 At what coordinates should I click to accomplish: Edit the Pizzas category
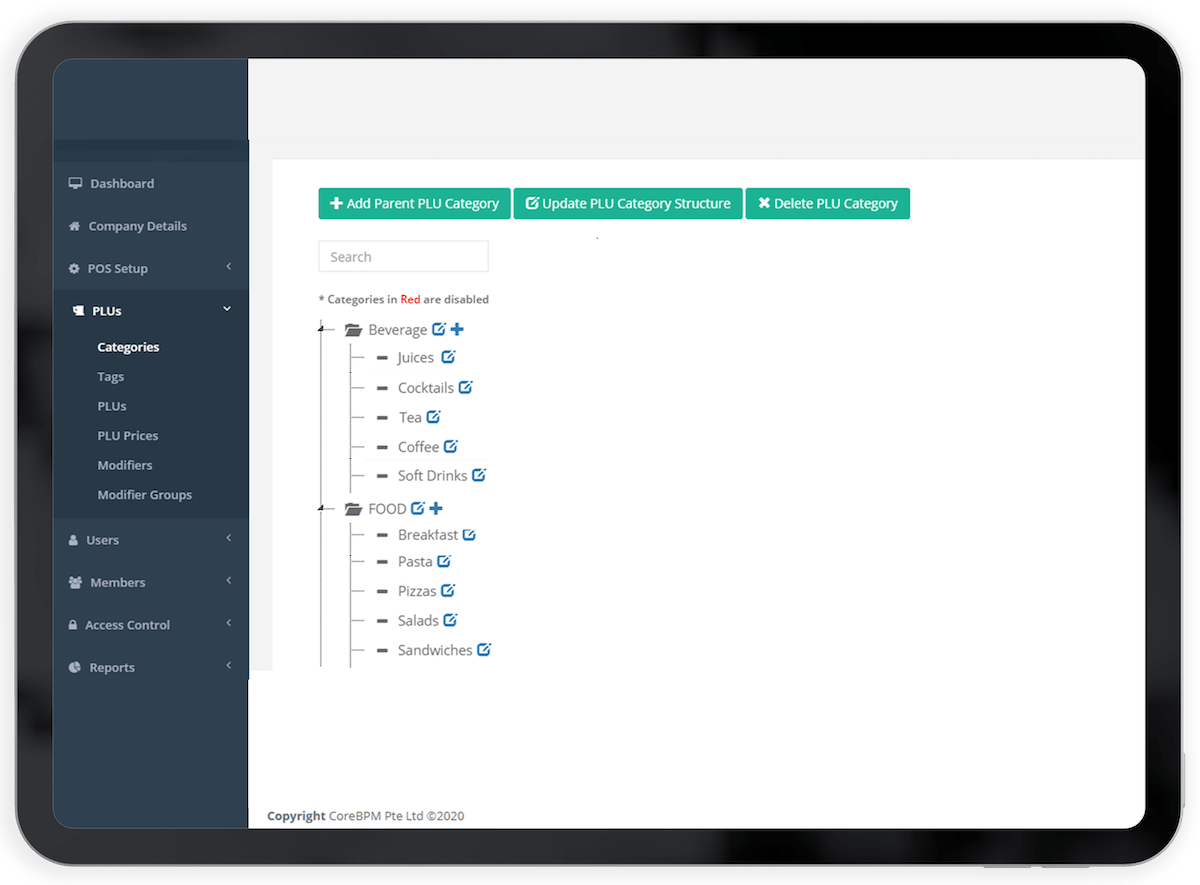click(448, 590)
